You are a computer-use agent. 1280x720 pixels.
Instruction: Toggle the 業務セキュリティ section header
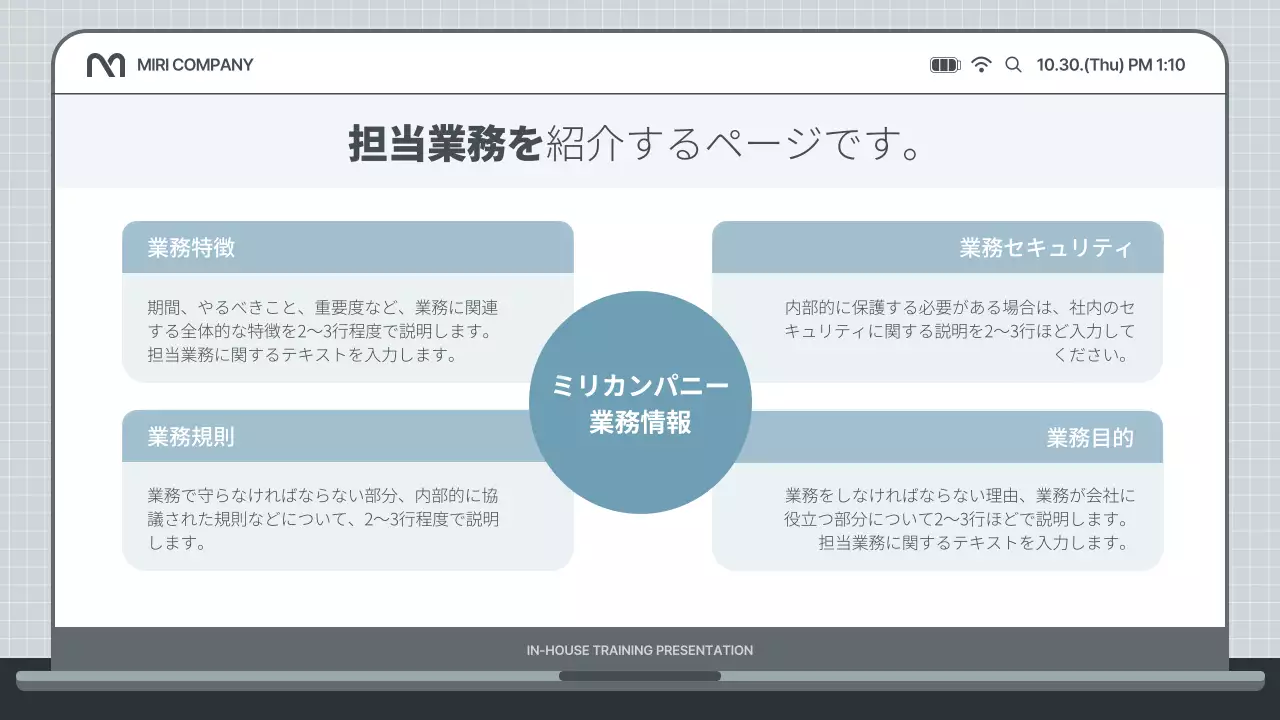click(x=937, y=247)
